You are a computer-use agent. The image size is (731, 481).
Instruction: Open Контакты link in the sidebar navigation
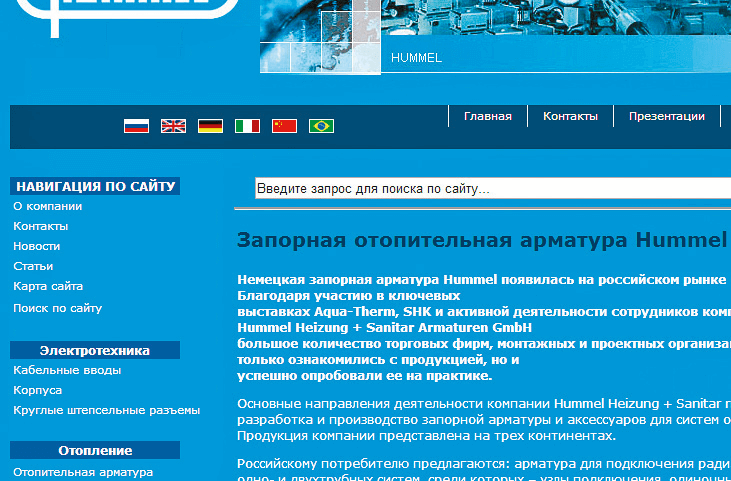click(41, 226)
